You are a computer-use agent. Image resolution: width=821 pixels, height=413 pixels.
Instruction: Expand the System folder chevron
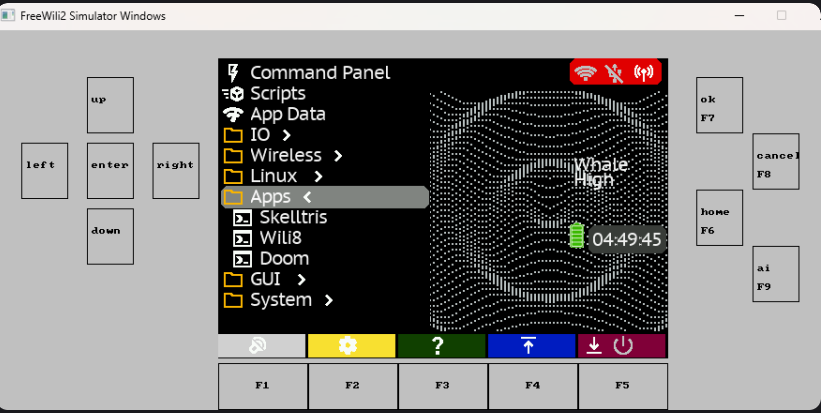coord(328,300)
